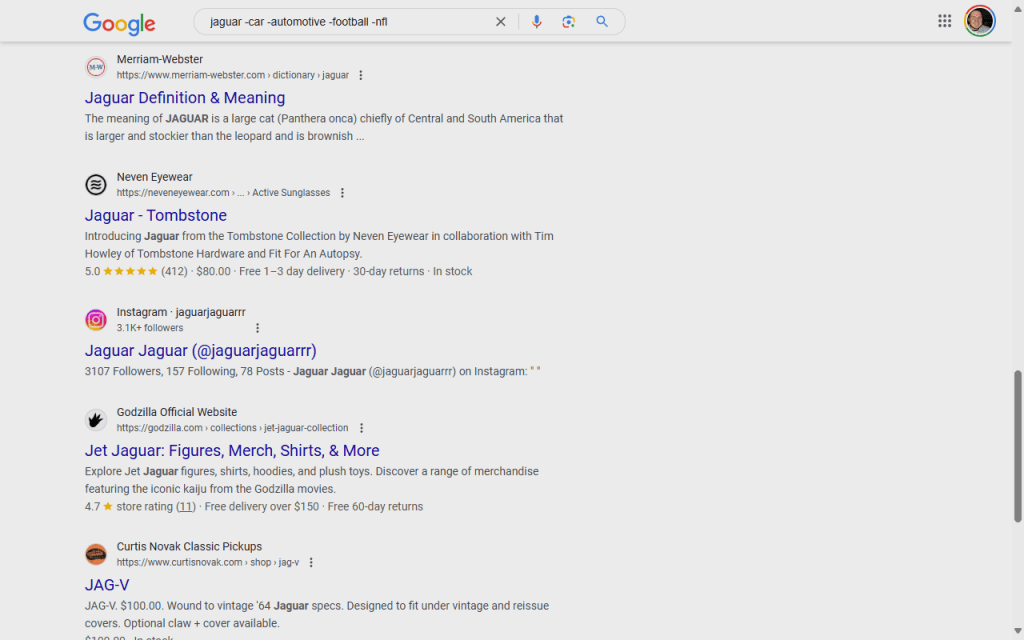
Task: Open the Google account profile picture
Action: 979,21
